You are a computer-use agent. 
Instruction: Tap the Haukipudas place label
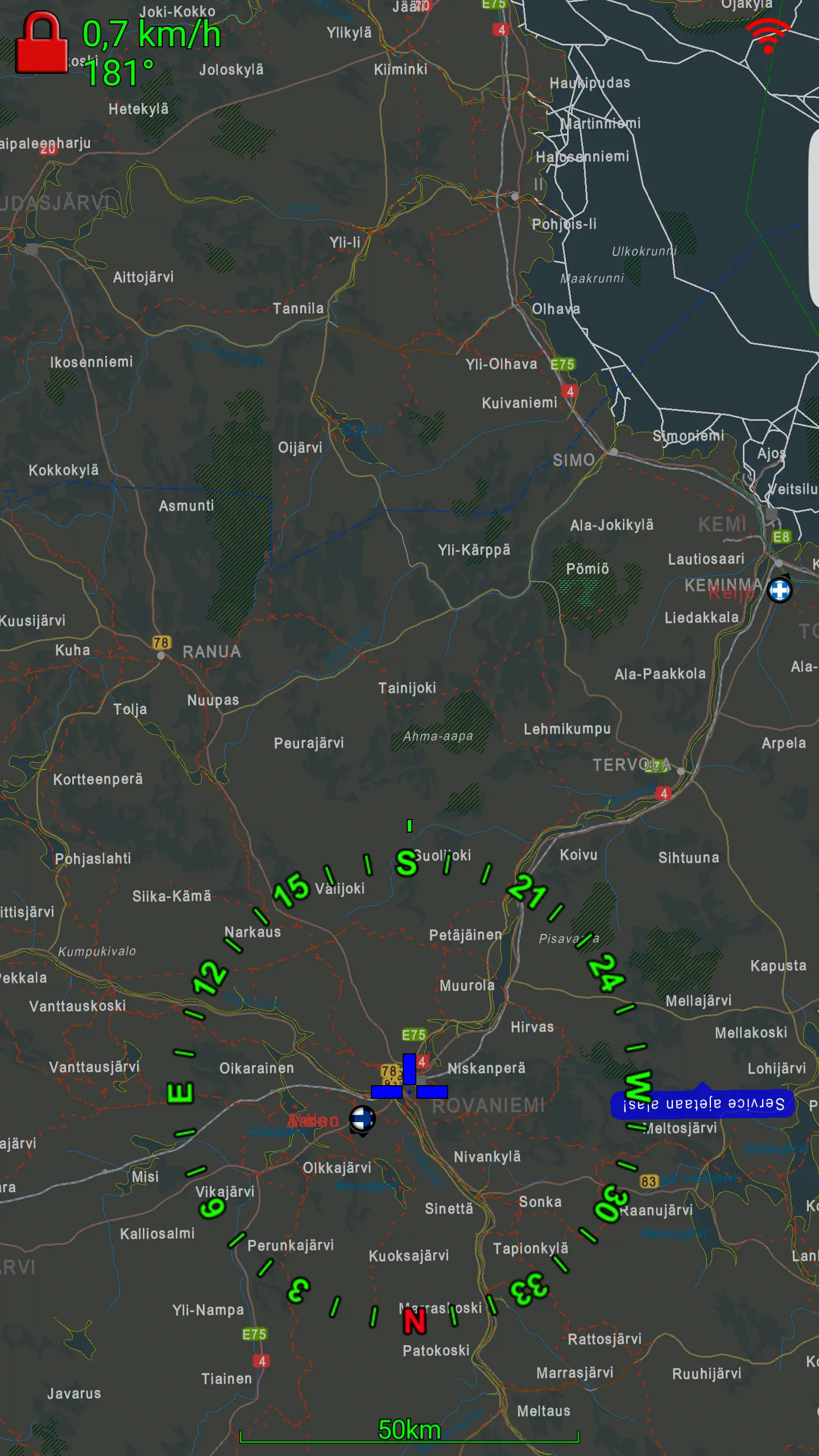590,83
